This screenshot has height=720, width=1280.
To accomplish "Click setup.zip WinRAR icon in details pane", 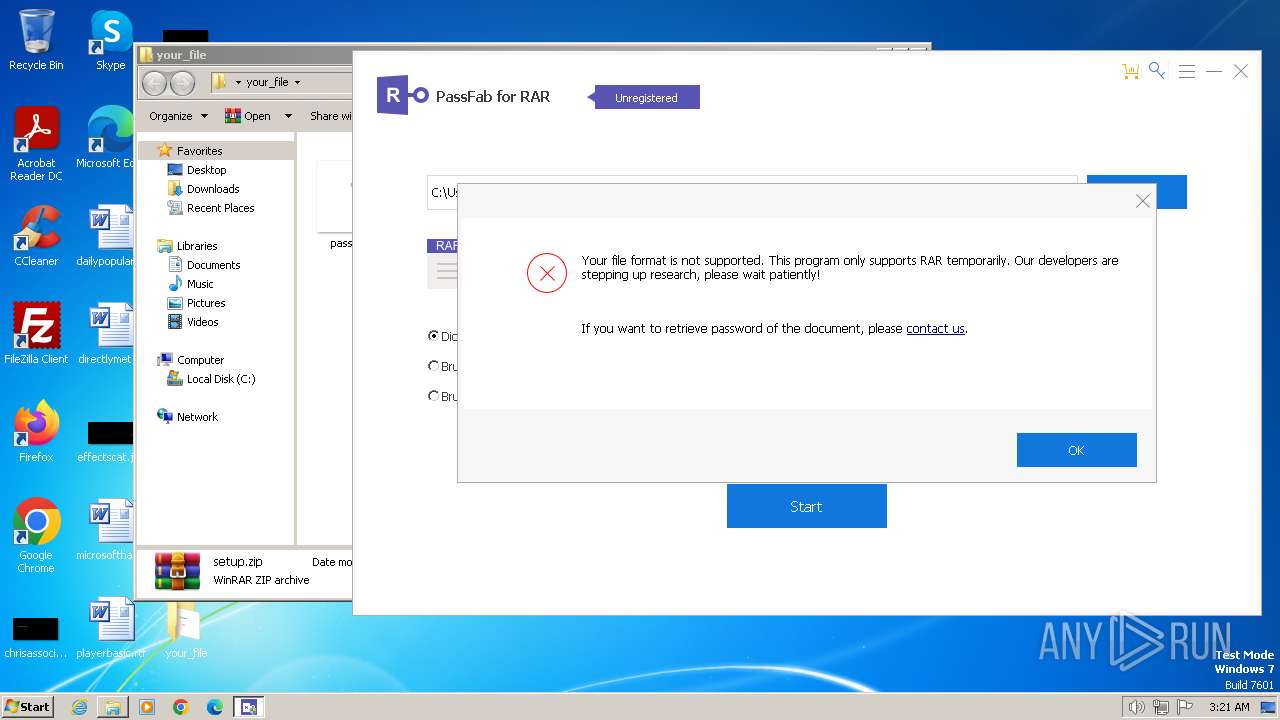I will [x=177, y=570].
